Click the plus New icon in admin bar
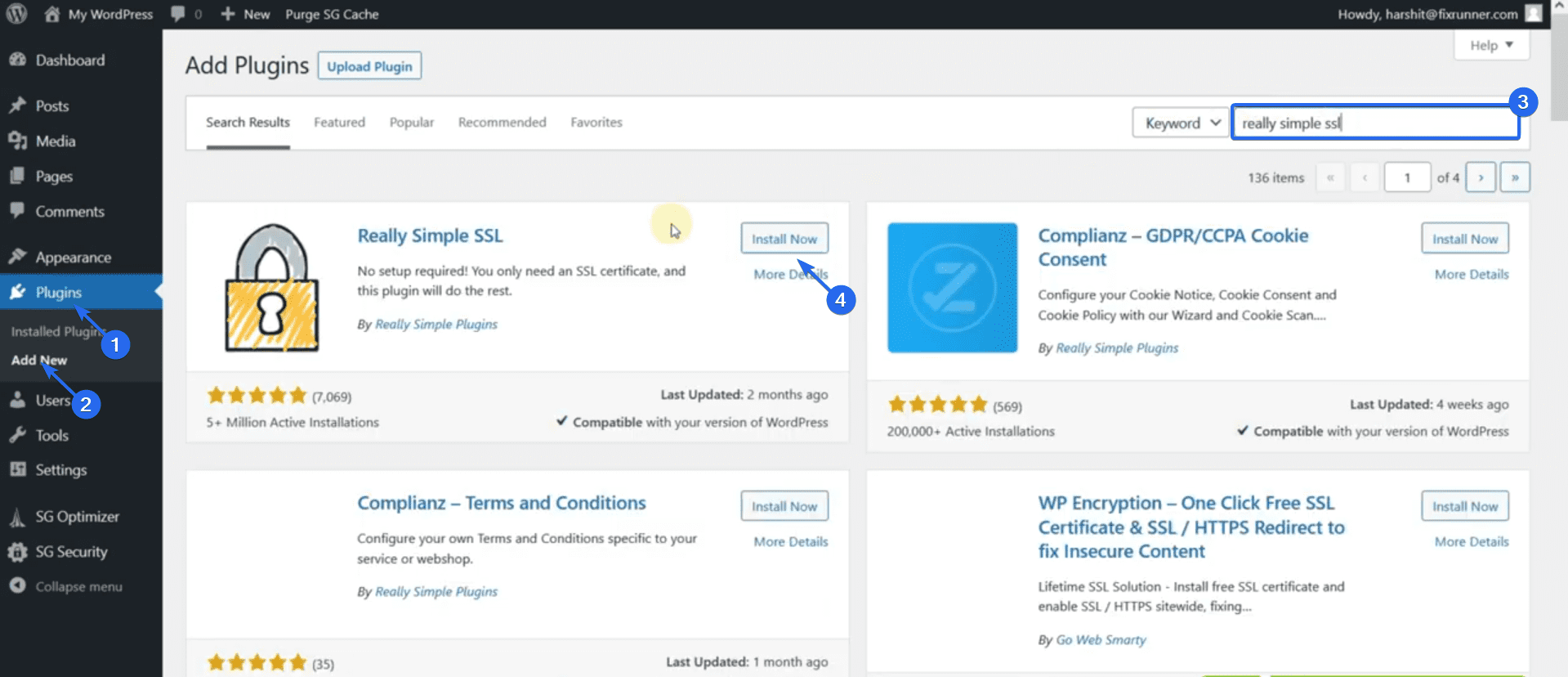Image resolution: width=1568 pixels, height=677 pixels. tap(228, 14)
